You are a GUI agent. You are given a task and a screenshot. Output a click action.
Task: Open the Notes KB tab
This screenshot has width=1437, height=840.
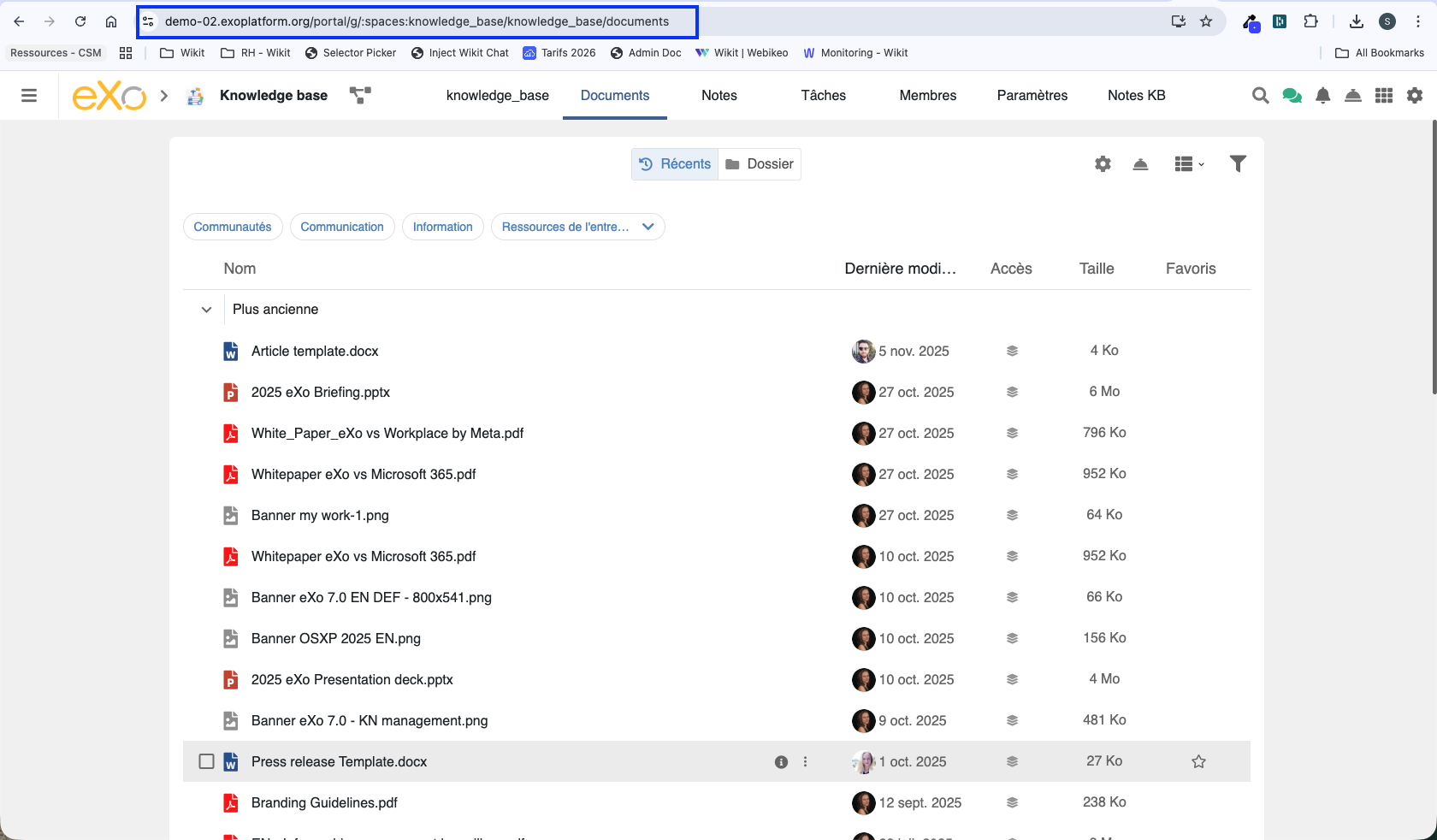pyautogui.click(x=1137, y=96)
